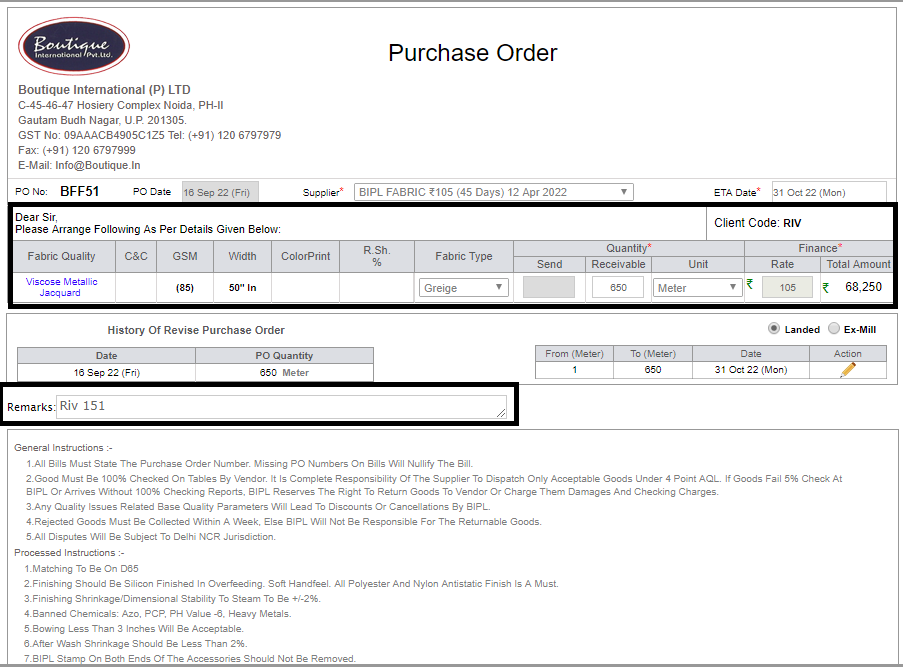Open the Supplier dropdown BIPL FABRIC
This screenshot has width=903, height=667.
(x=494, y=192)
